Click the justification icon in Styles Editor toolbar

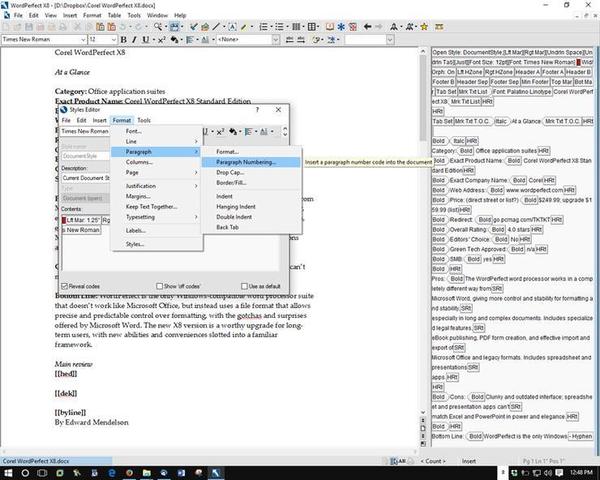[x=248, y=132]
